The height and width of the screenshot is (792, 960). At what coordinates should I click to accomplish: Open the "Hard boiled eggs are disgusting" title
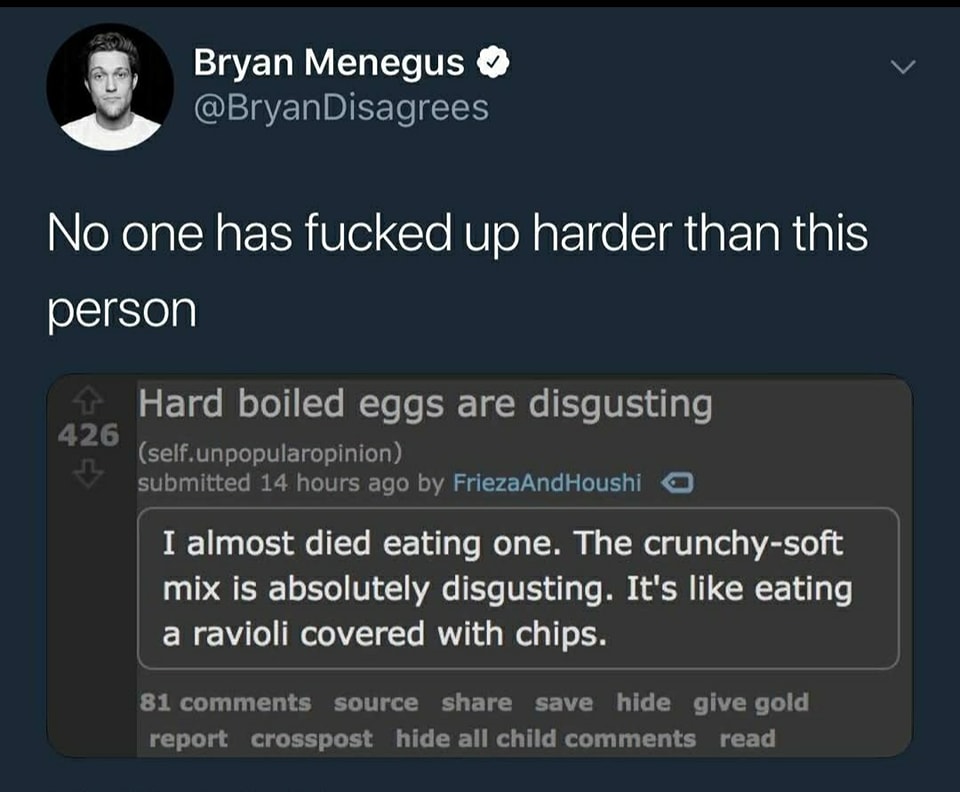click(x=425, y=405)
